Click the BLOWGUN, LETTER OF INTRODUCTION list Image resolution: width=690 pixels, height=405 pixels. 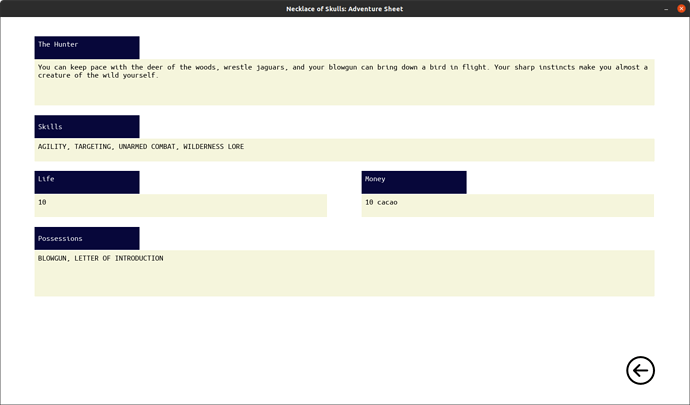[x=345, y=273]
